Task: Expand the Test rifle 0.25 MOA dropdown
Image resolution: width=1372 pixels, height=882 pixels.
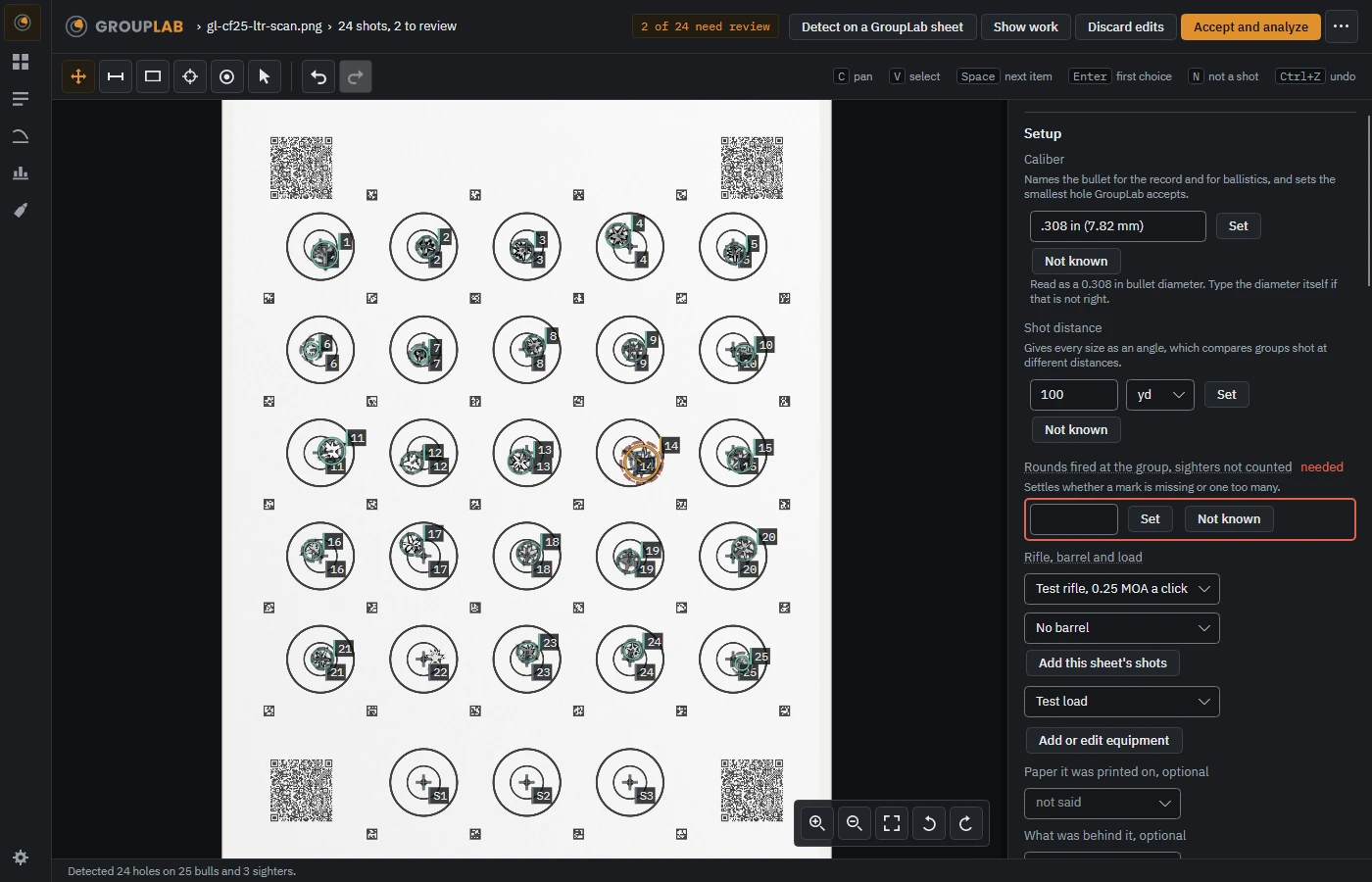Action: 1122,589
